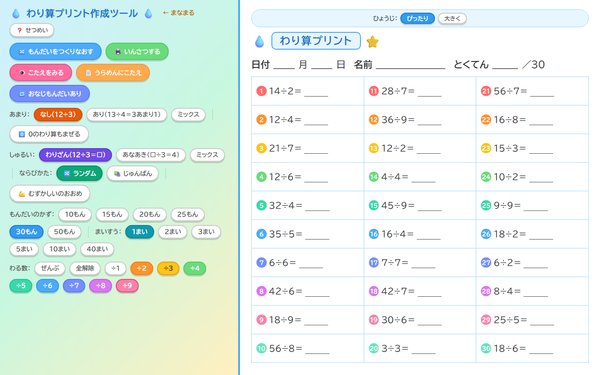Switch display to ぴったり

[x=417, y=18]
